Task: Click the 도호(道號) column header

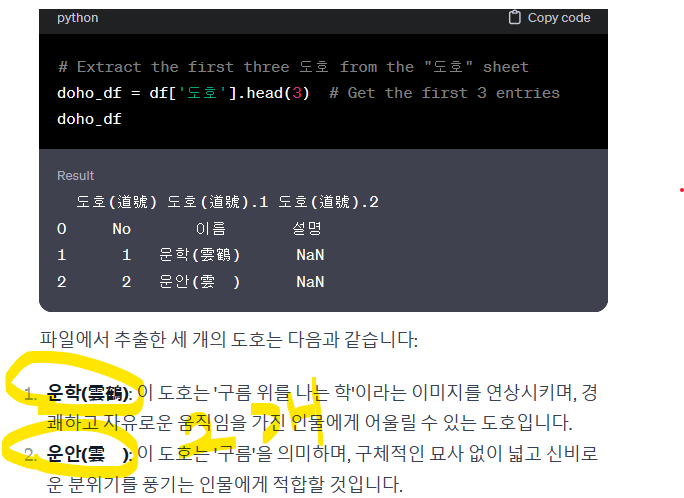Action: [x=116, y=202]
